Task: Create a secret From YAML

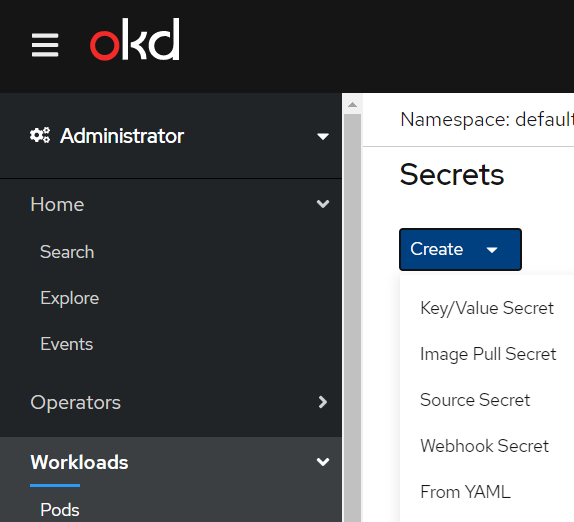Action: point(465,492)
